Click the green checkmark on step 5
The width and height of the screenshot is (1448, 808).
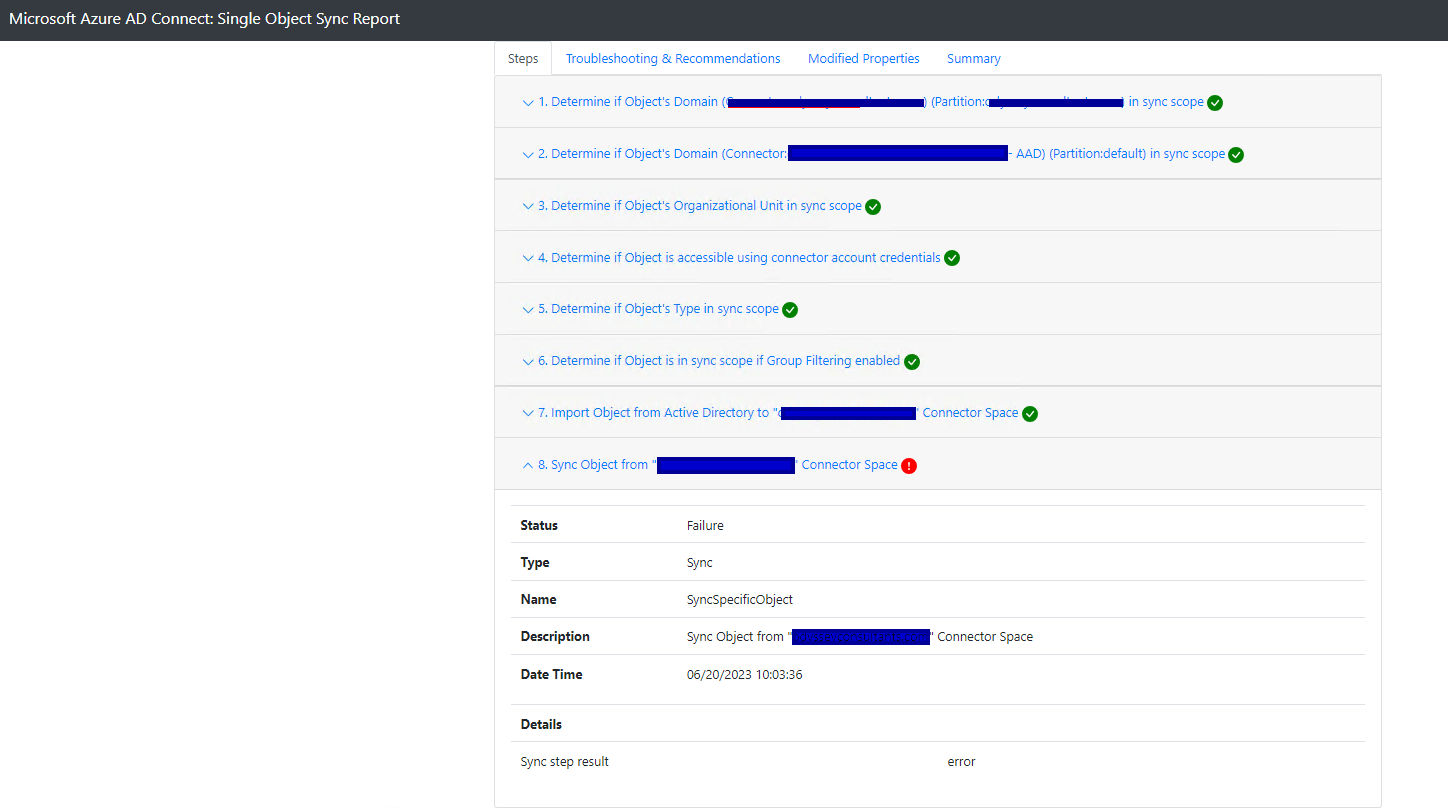(x=790, y=309)
